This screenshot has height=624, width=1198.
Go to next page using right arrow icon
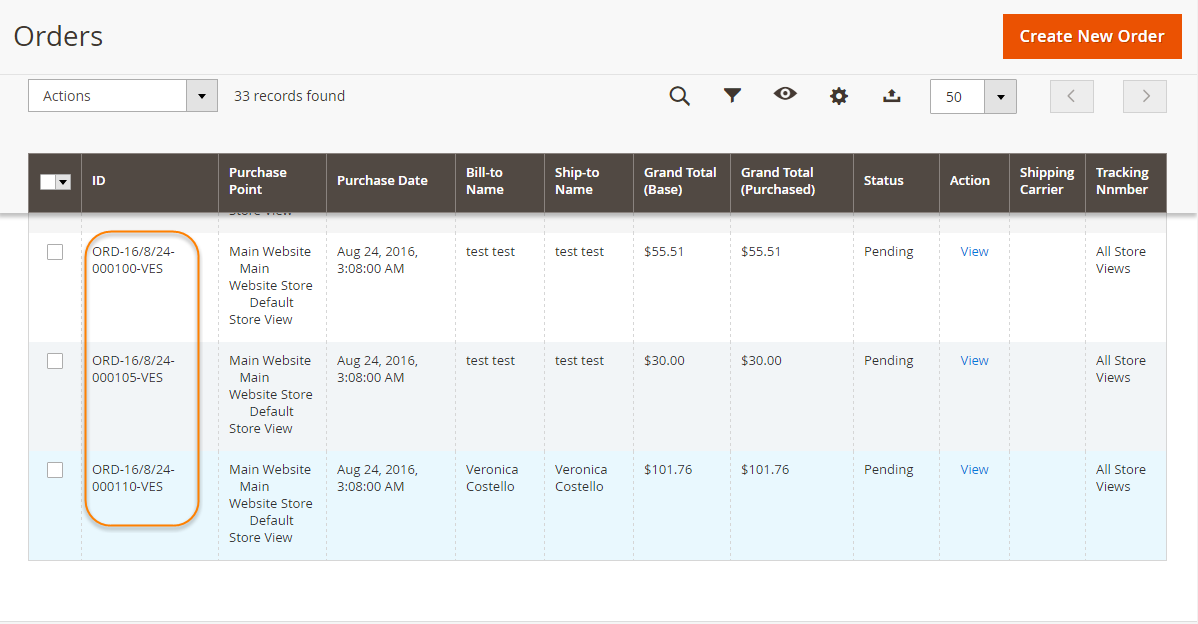tap(1144, 96)
